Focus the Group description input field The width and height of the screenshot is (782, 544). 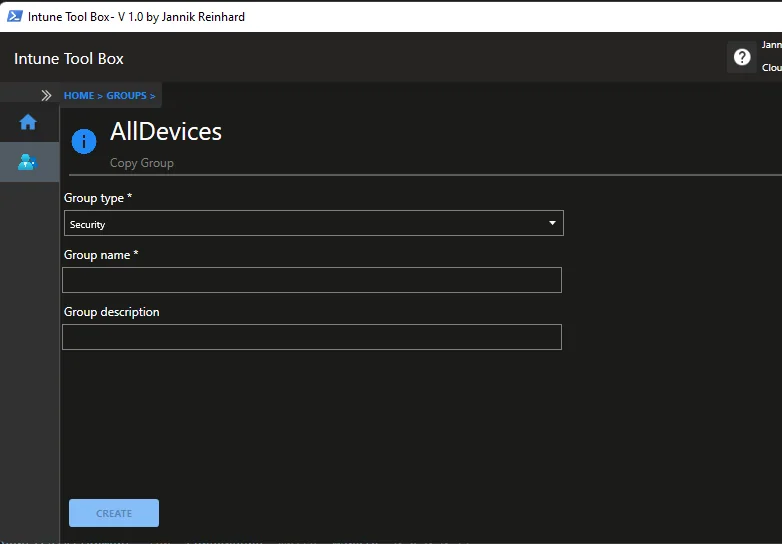tap(312, 337)
